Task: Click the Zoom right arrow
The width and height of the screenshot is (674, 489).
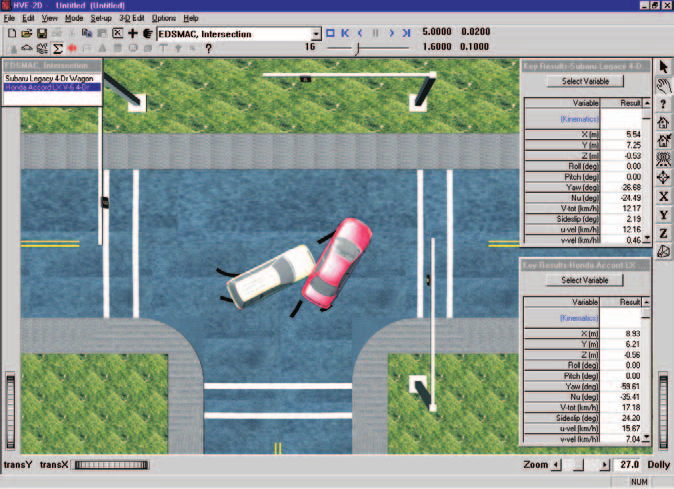Action: (x=605, y=465)
